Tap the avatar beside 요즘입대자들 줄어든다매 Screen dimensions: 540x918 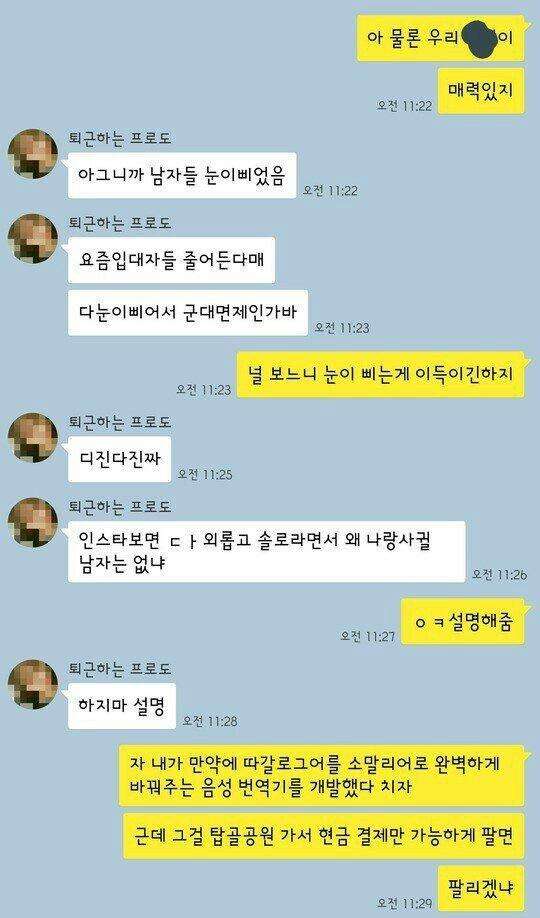pyautogui.click(x=32, y=238)
